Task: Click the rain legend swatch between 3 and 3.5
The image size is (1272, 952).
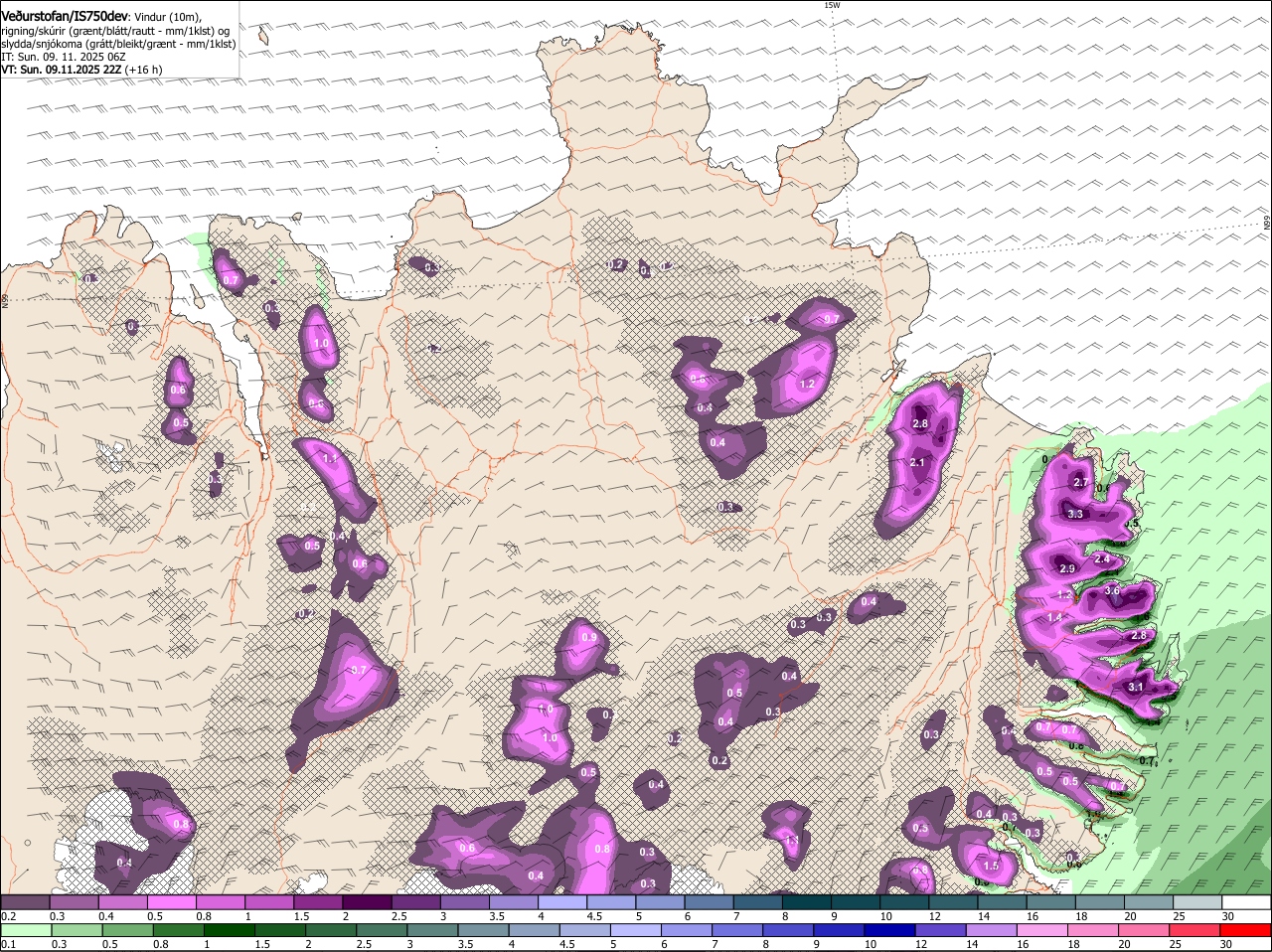Action: click(x=433, y=929)
